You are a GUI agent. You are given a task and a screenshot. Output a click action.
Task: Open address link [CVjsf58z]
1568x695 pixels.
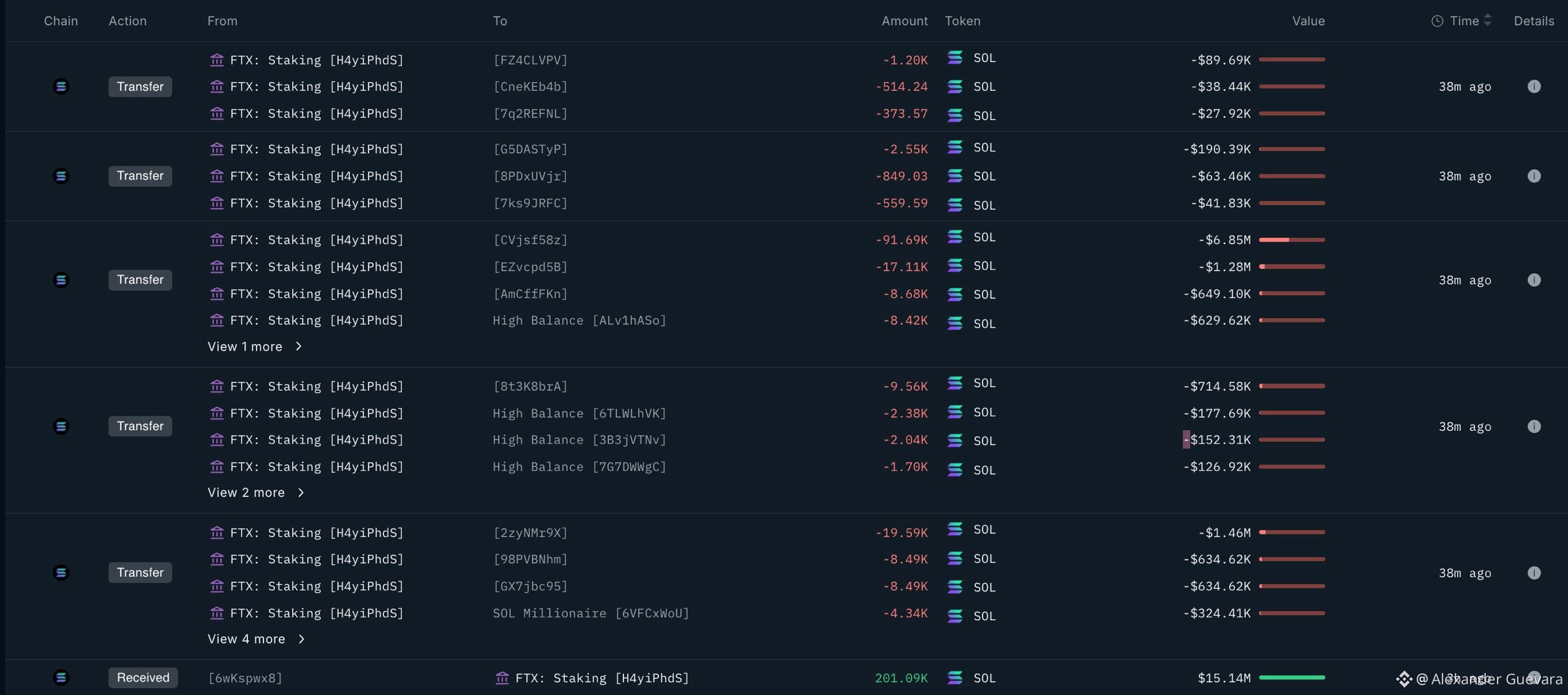[x=530, y=240]
